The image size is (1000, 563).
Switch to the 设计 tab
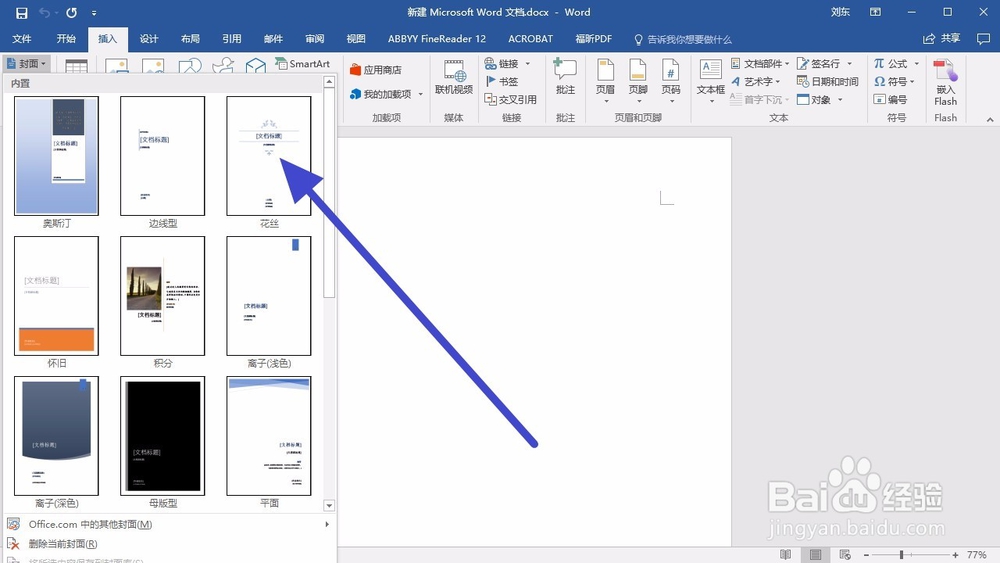point(149,39)
